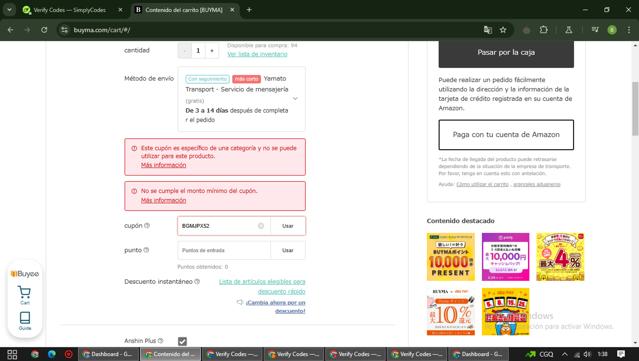Image resolution: width=639 pixels, height=361 pixels.
Task: Open the Chrome extensions puzzle icon
Action: coord(544,30)
